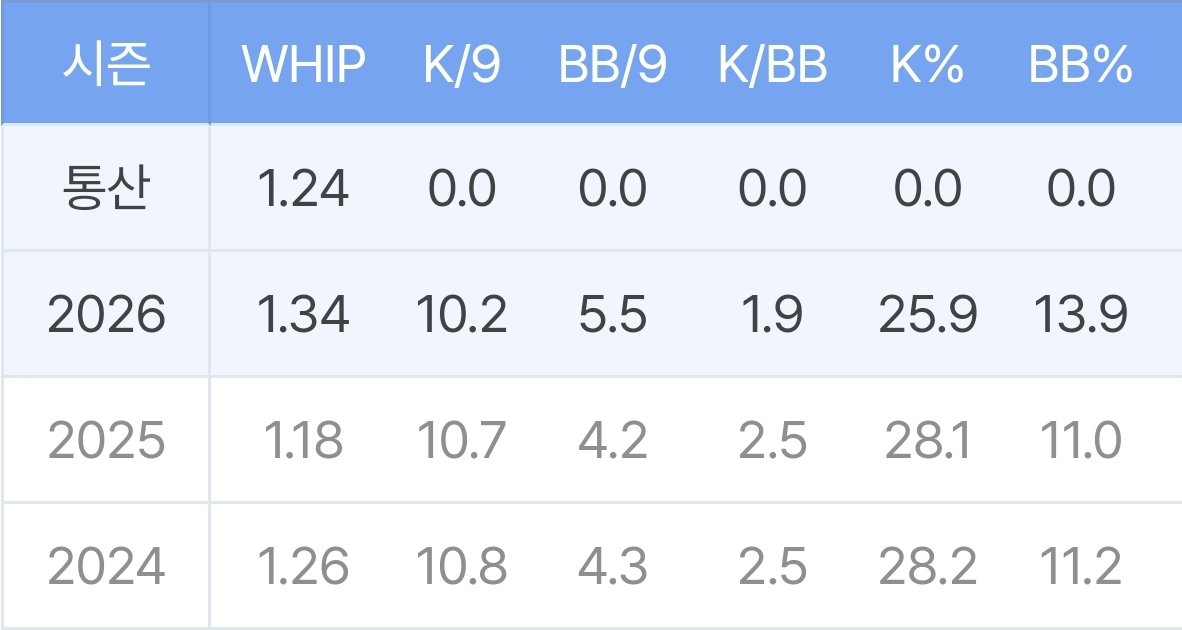Click the 2025 K% value 28.1
The image size is (1182, 630).
[927, 440]
